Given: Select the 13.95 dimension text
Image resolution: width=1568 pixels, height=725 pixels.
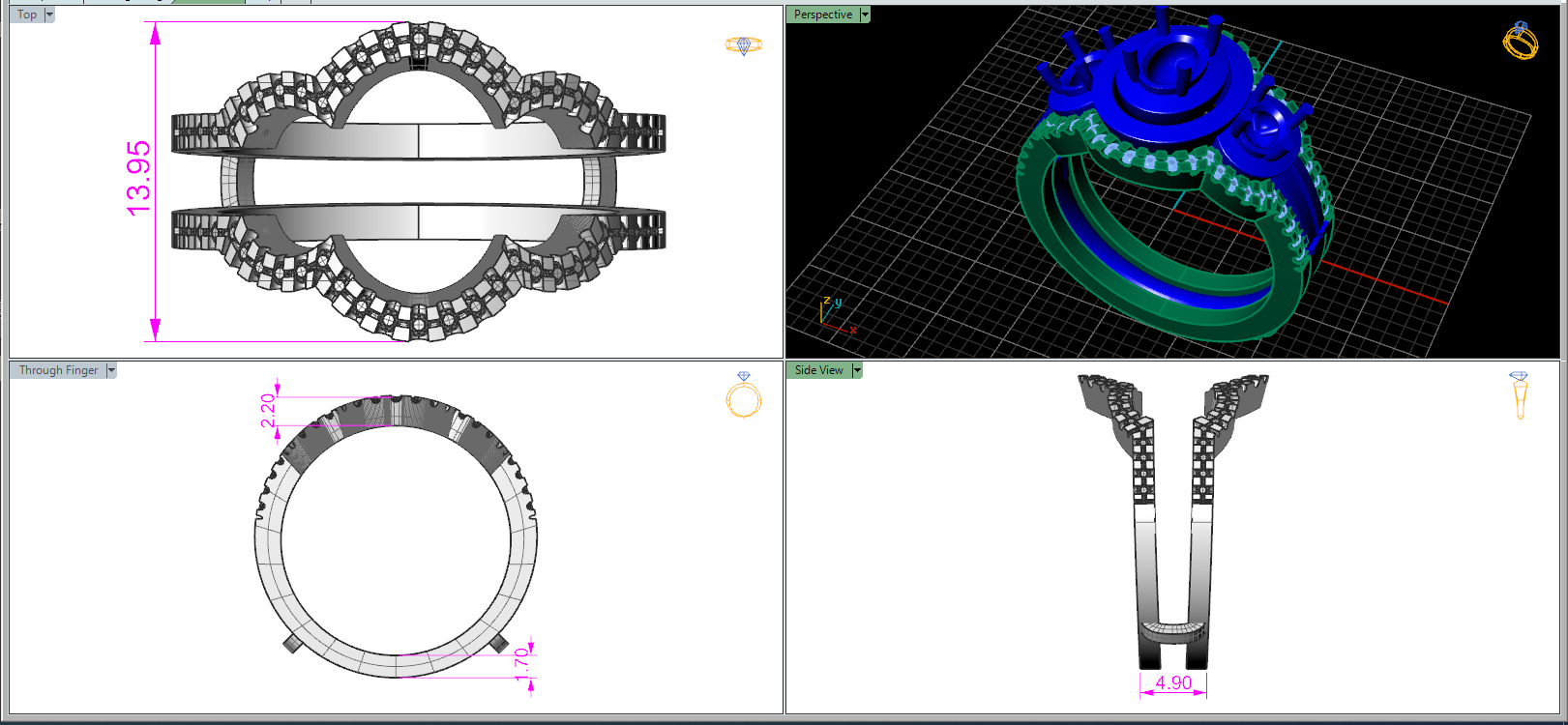Looking at the screenshot, I should [x=138, y=178].
